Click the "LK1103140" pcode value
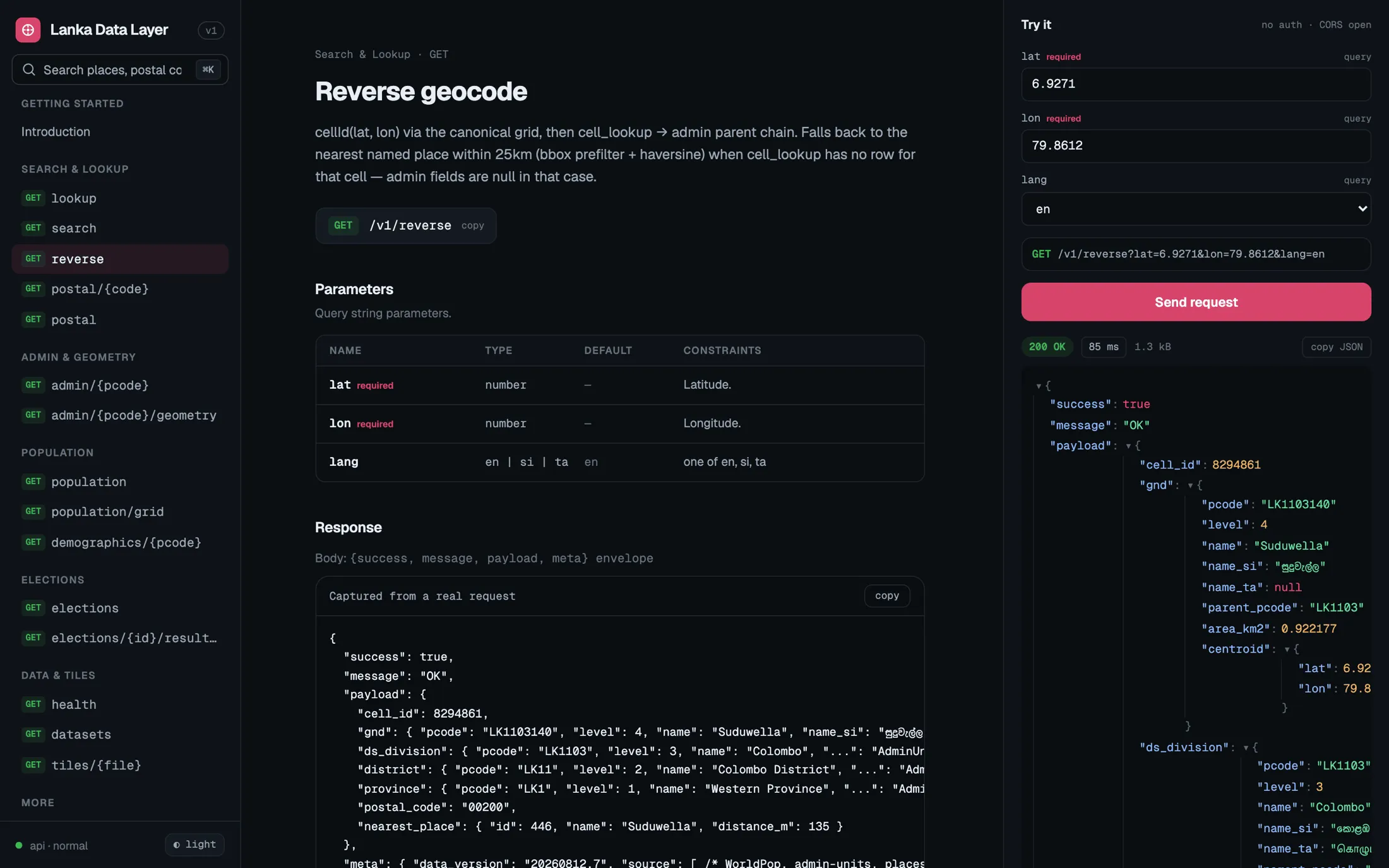Screen dimensions: 1389x868 pyautogui.click(x=1298, y=504)
